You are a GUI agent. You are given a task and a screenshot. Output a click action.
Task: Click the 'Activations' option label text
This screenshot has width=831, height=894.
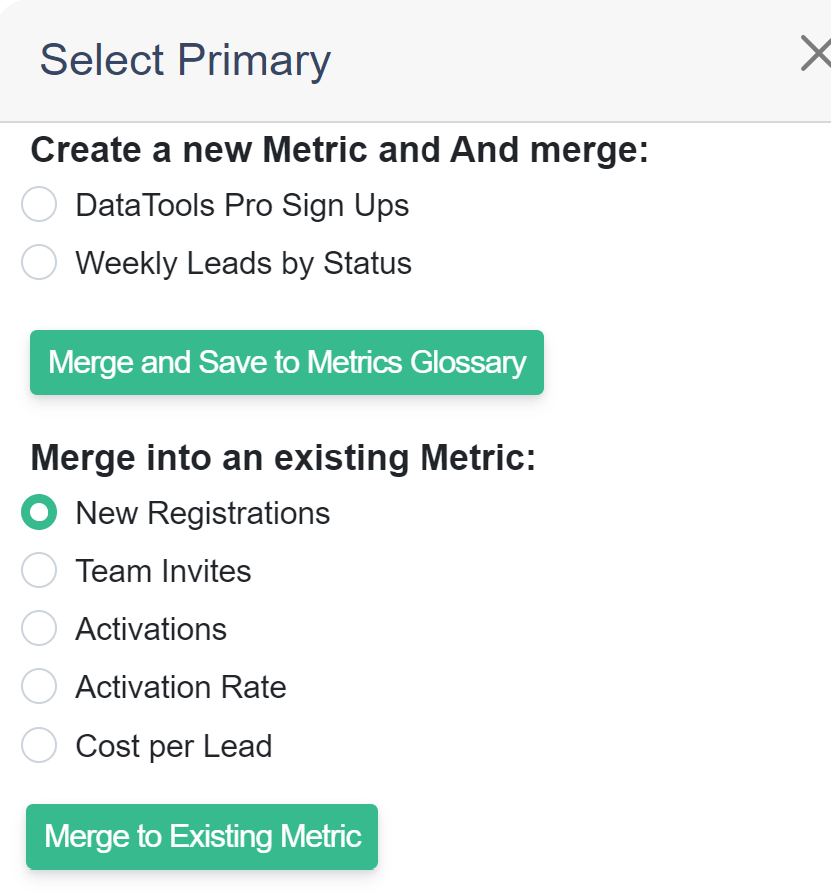click(151, 629)
